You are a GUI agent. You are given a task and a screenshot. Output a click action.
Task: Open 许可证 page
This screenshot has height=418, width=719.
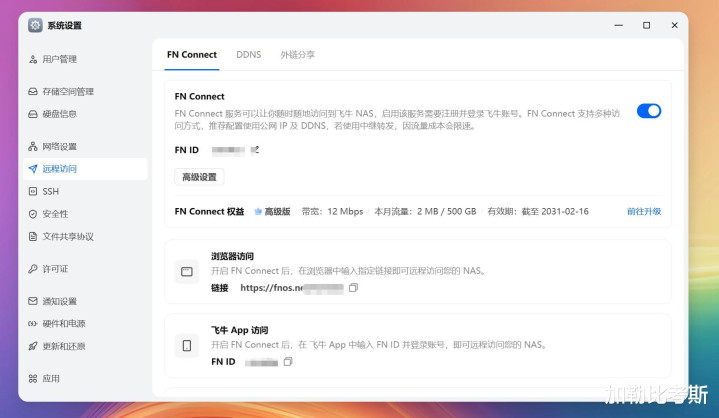click(85, 269)
